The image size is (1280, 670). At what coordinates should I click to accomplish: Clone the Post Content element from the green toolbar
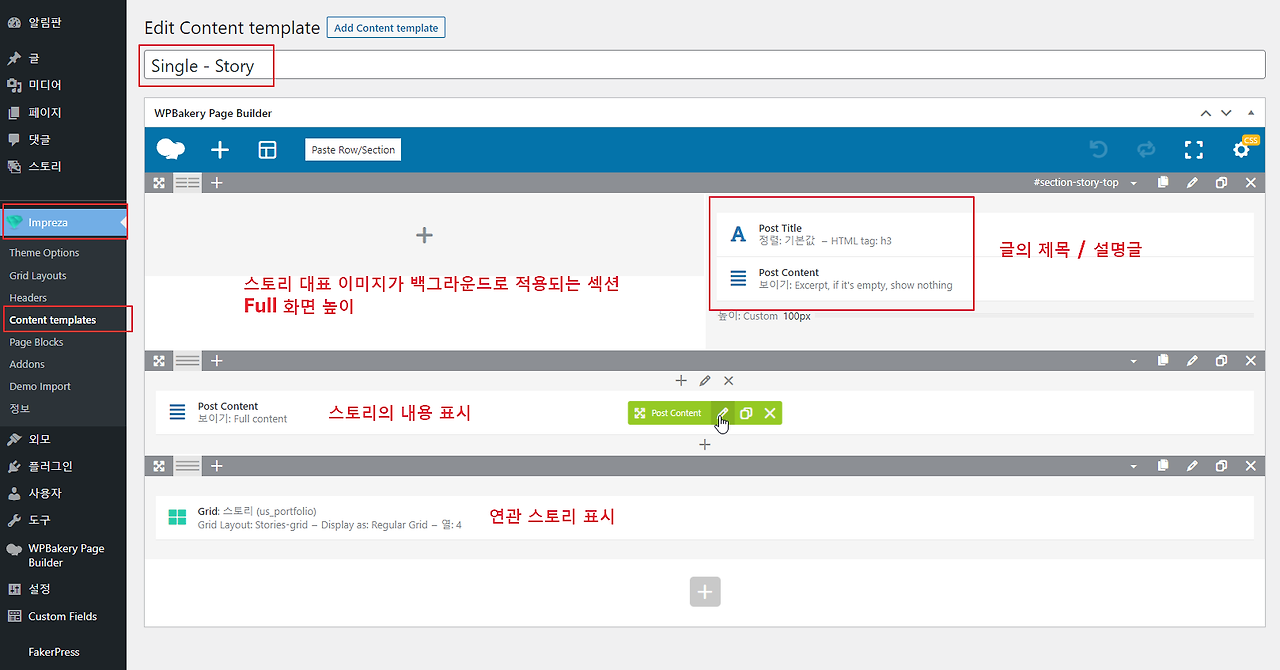(x=746, y=413)
